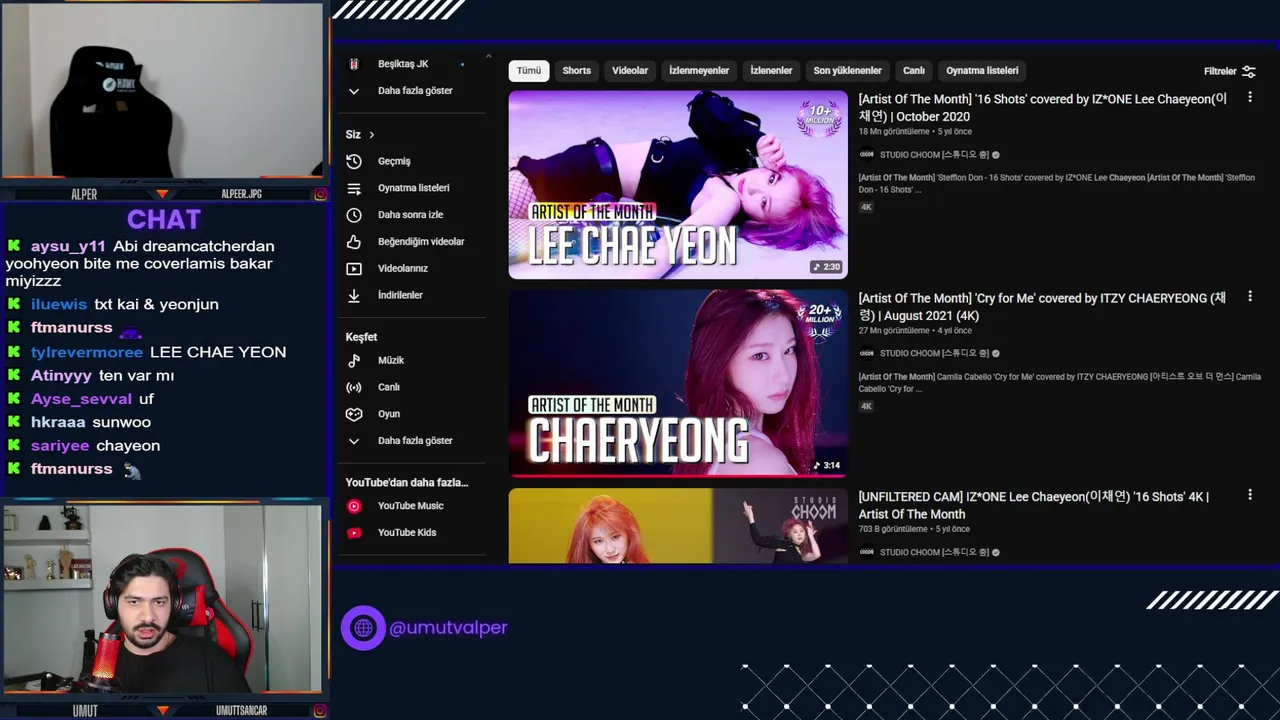Click chat username hkraaa

(58, 422)
